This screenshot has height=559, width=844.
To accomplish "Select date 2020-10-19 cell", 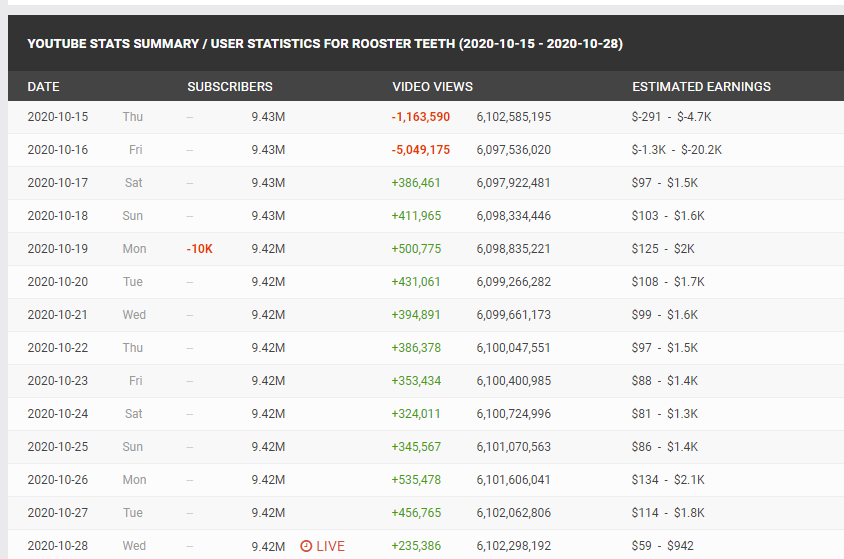I will (x=58, y=249).
